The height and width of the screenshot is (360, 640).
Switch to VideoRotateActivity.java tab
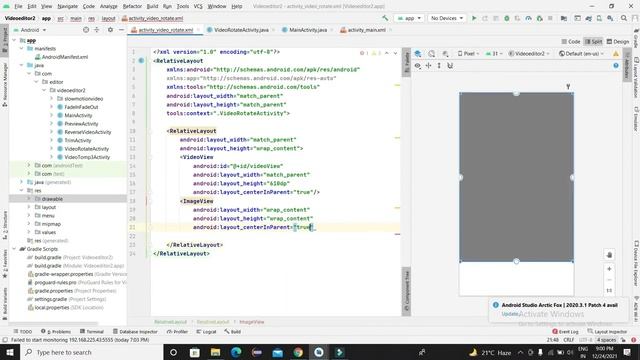click(241, 30)
